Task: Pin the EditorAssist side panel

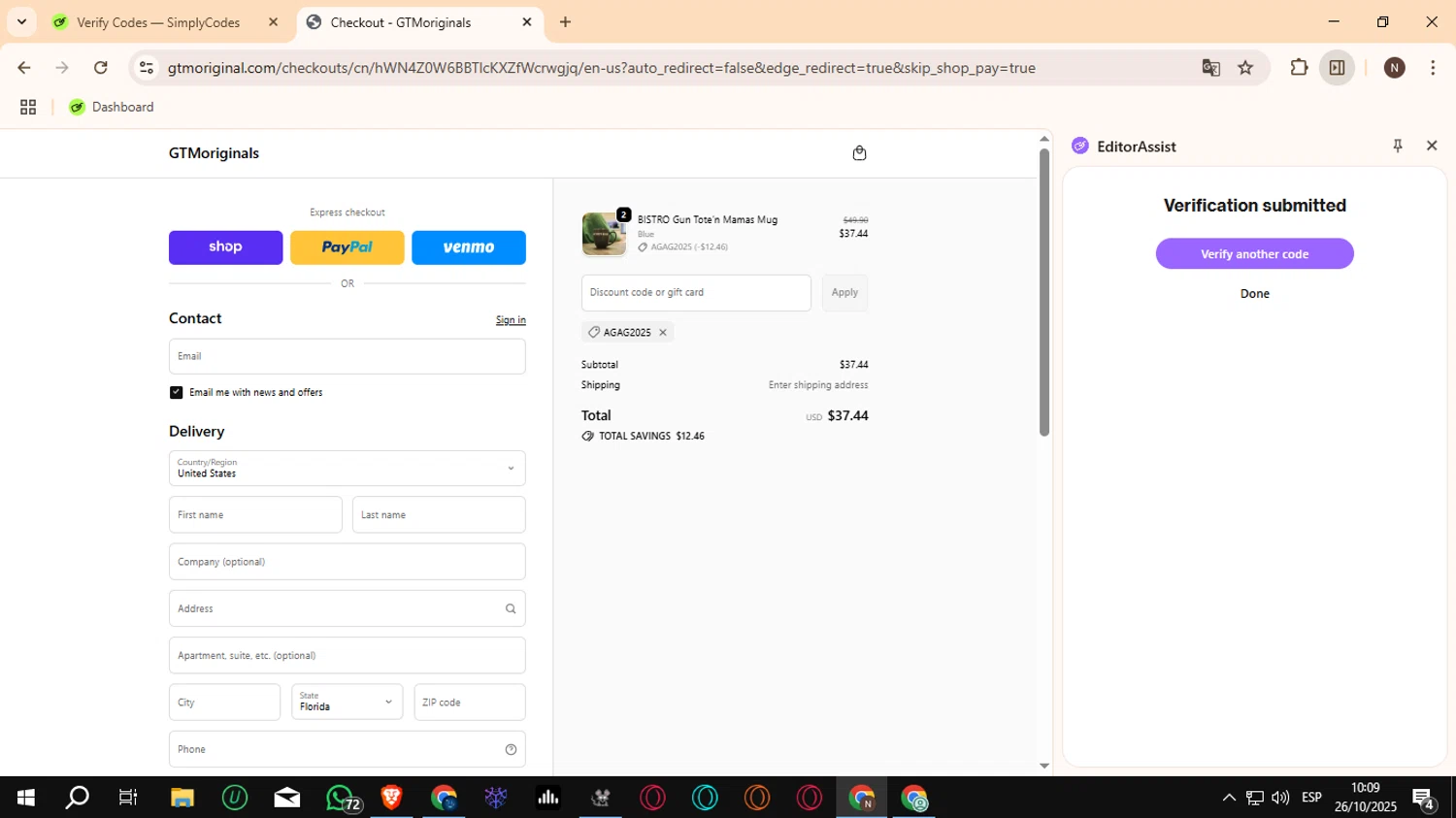Action: point(1398,147)
